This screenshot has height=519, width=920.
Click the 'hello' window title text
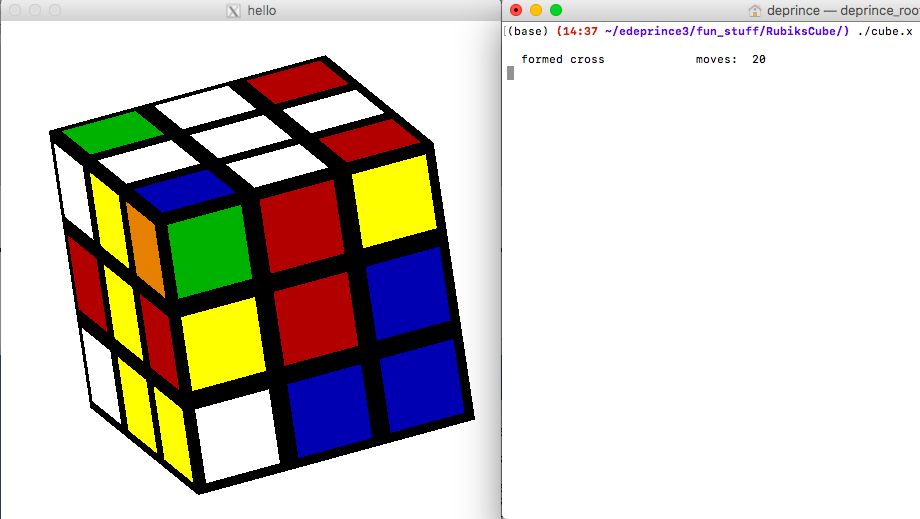click(x=262, y=10)
